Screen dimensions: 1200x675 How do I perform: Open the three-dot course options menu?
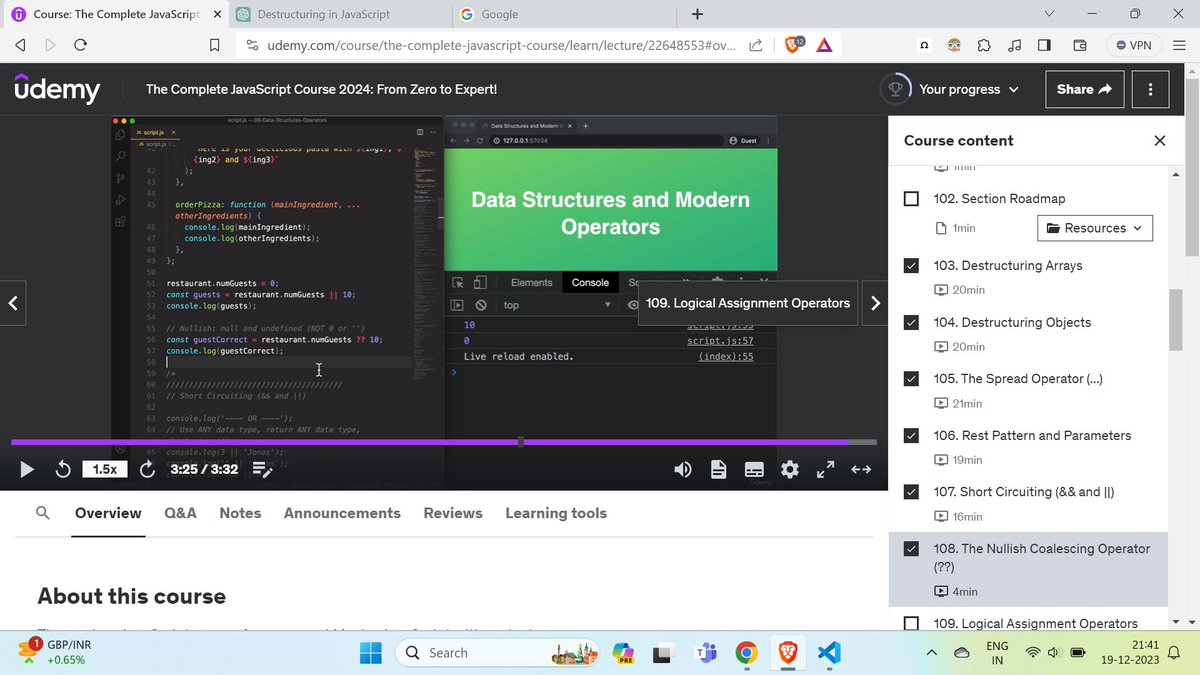pos(1151,89)
